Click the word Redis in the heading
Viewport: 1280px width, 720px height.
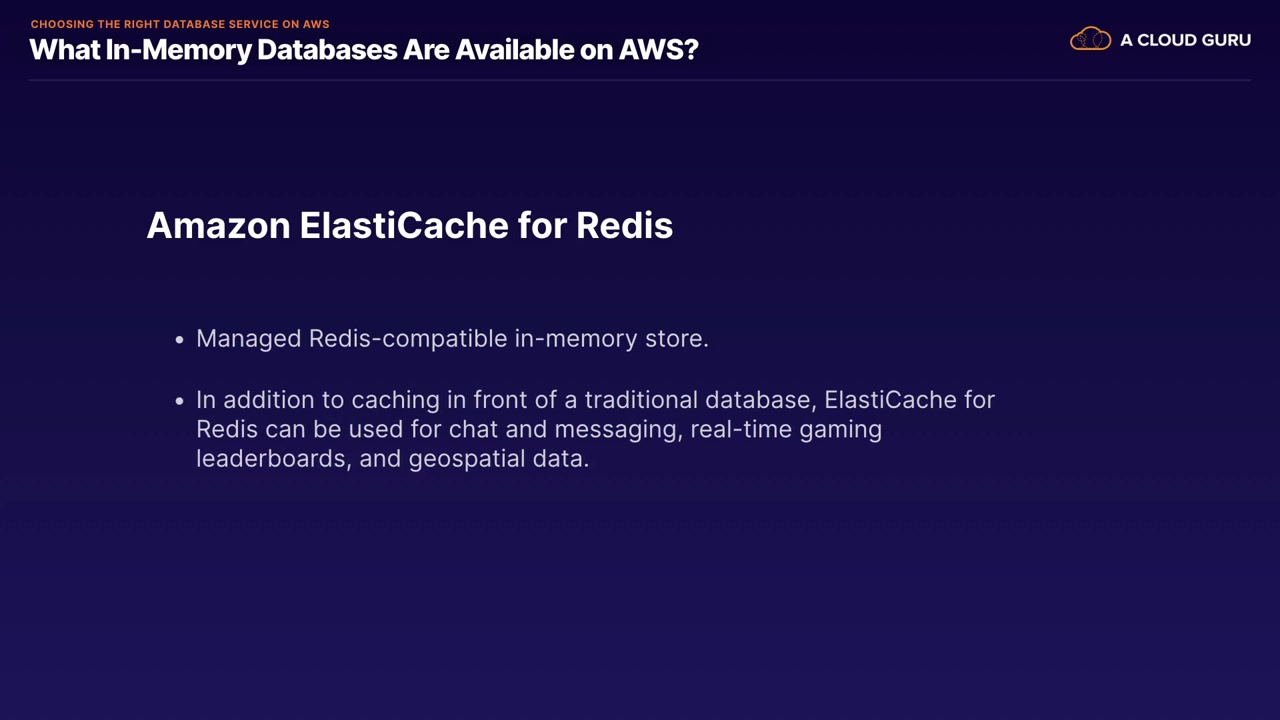pyautogui.click(x=624, y=225)
